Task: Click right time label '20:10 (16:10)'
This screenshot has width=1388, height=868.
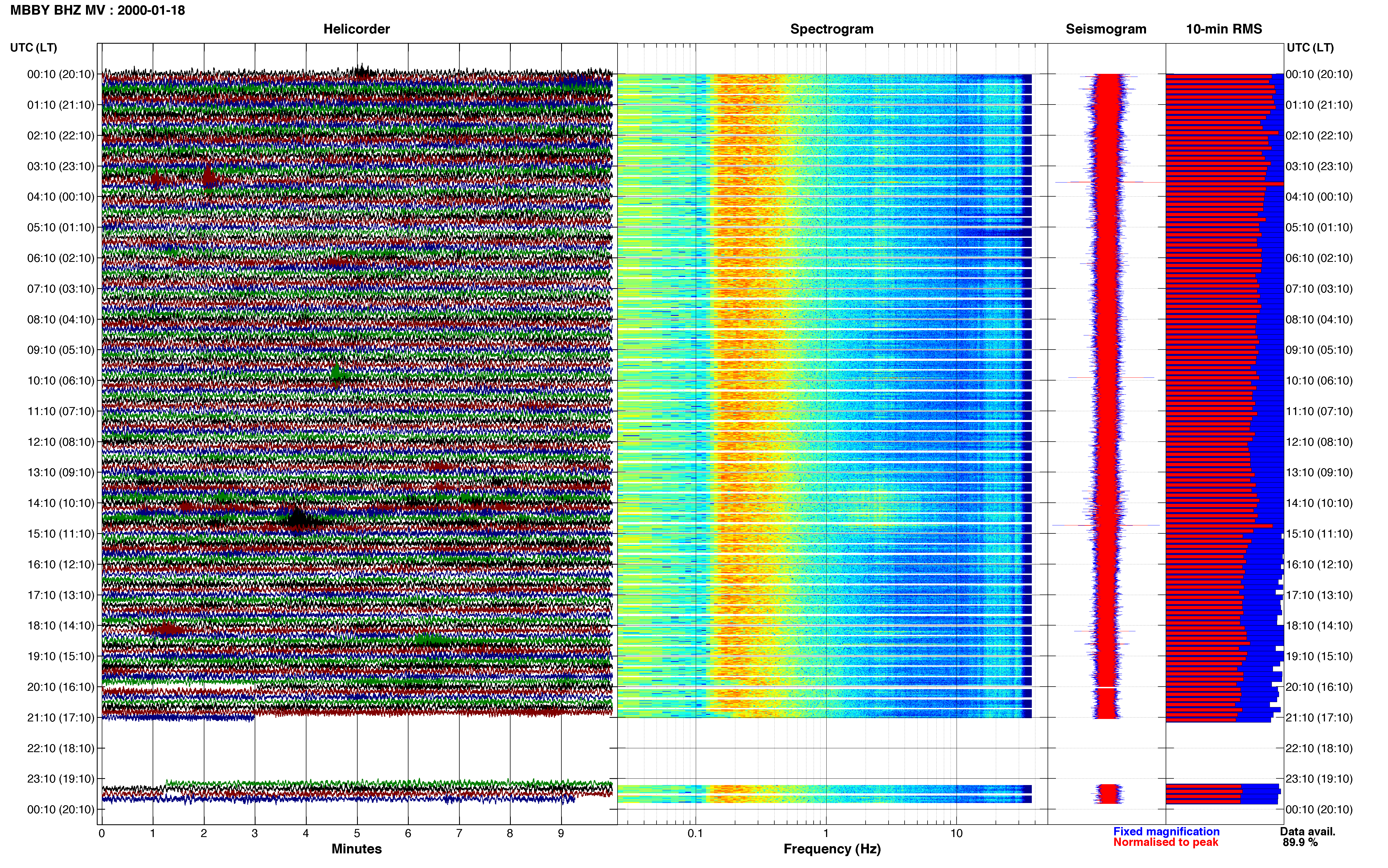Action: point(1319,687)
